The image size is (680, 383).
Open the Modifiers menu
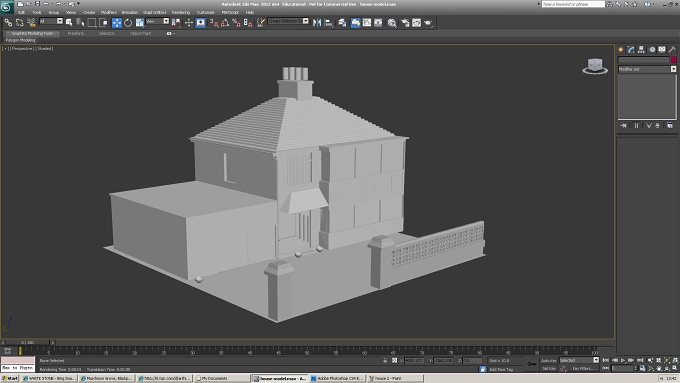tap(108, 12)
